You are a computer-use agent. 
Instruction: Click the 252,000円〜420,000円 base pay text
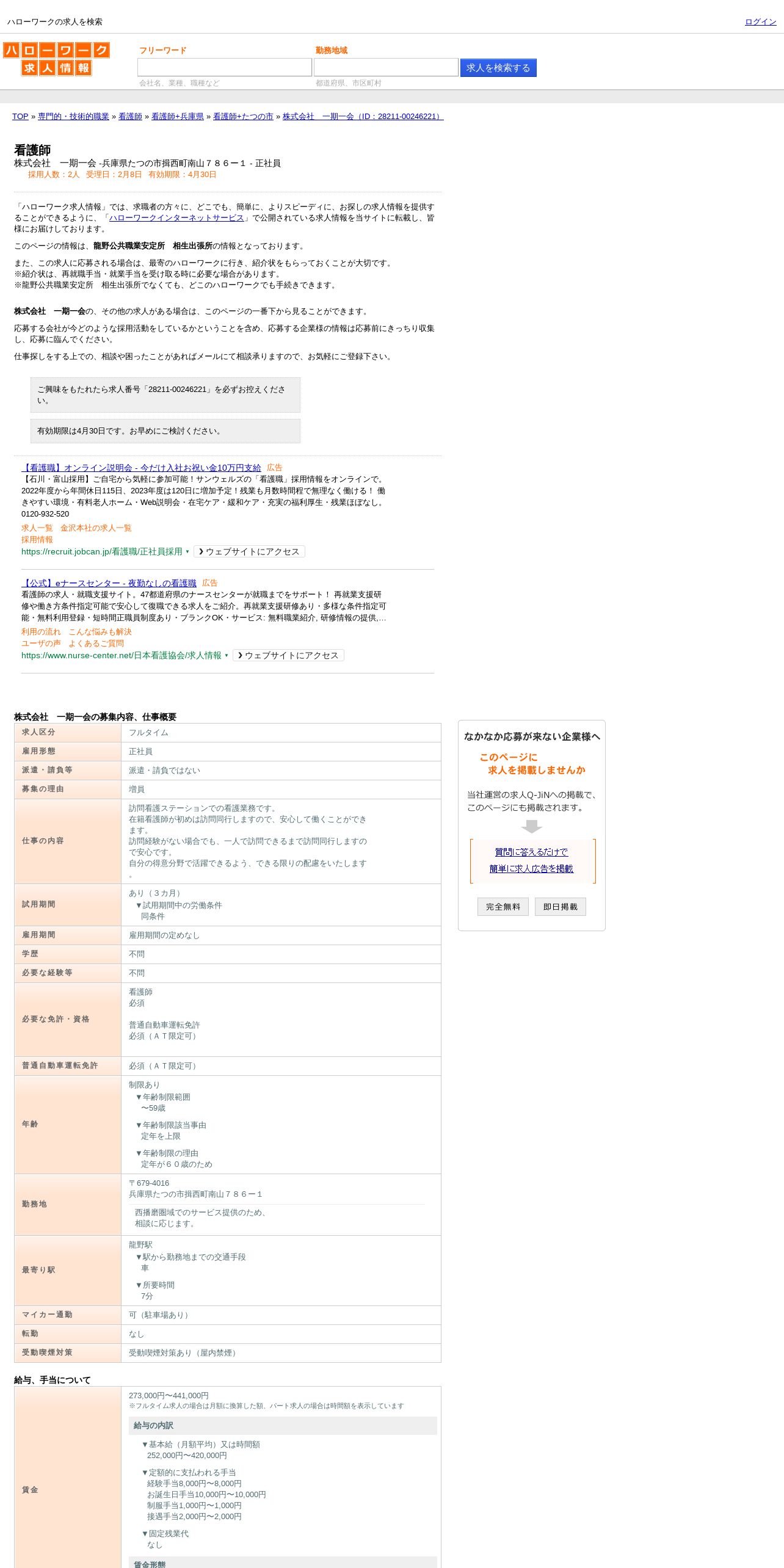pyautogui.click(x=187, y=1456)
